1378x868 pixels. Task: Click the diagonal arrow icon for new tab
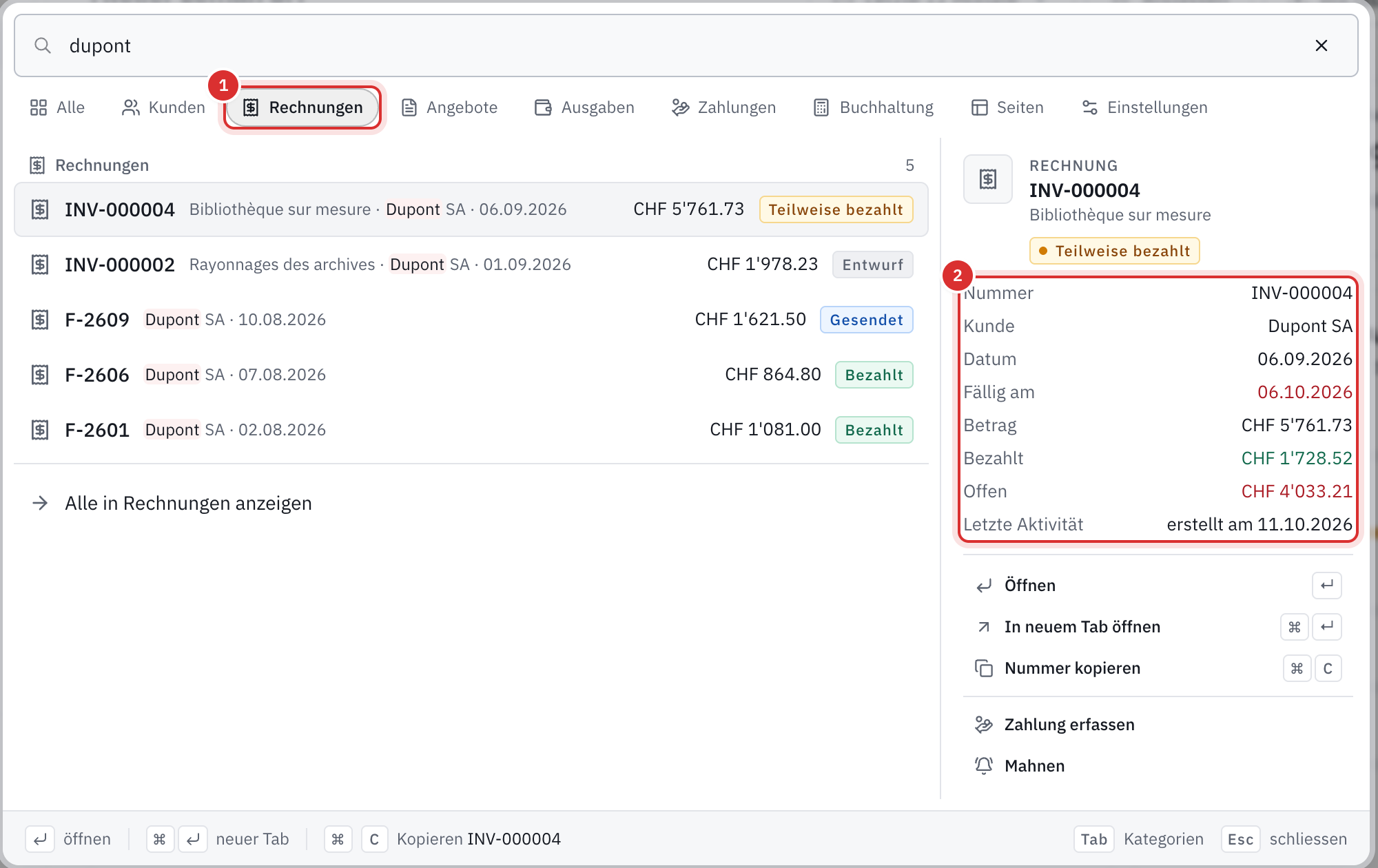point(984,627)
